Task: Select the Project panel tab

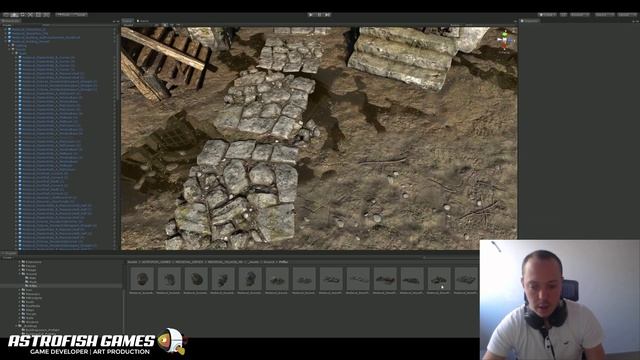Action: [9, 253]
